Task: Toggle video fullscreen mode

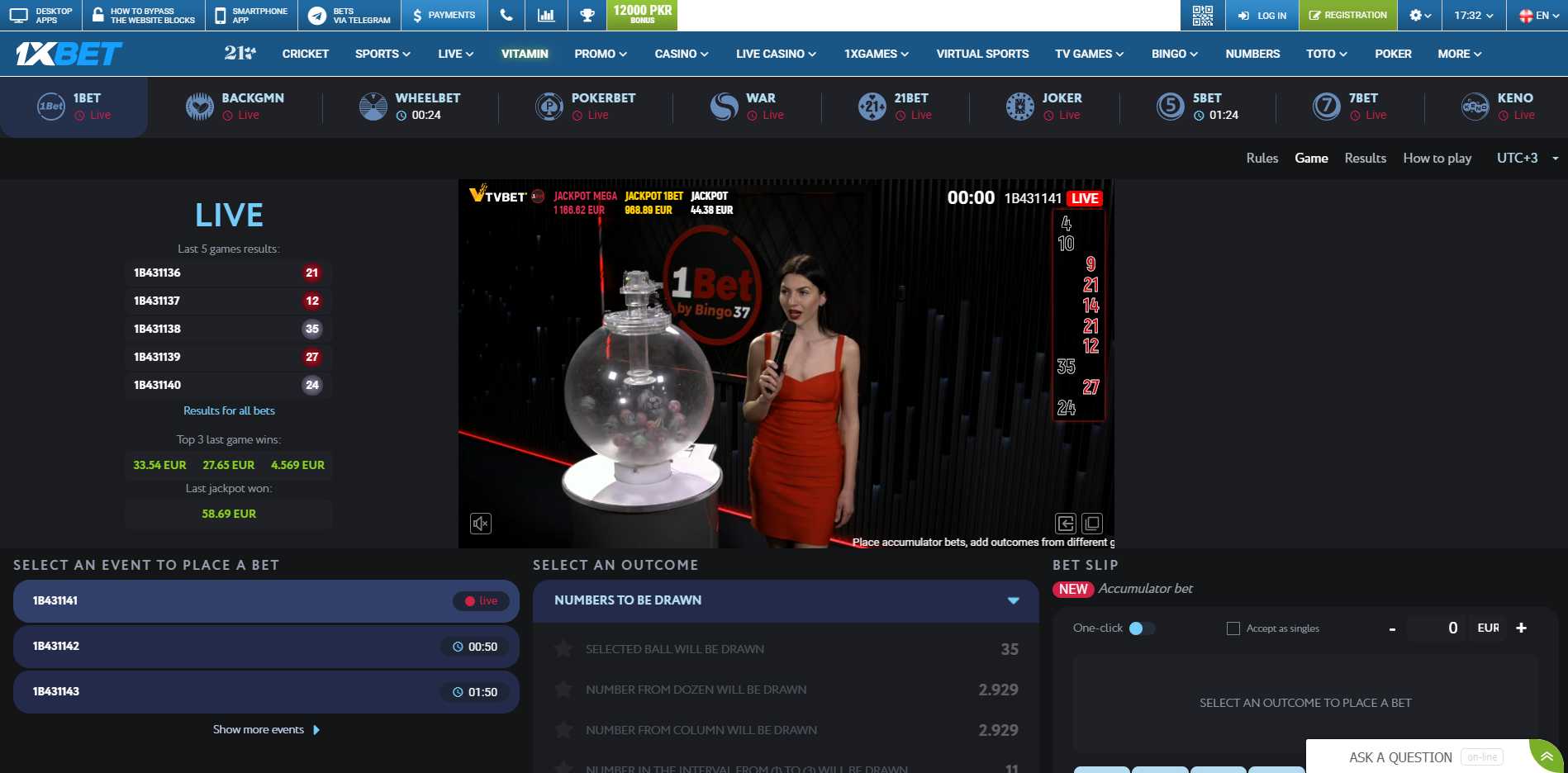Action: [1092, 523]
